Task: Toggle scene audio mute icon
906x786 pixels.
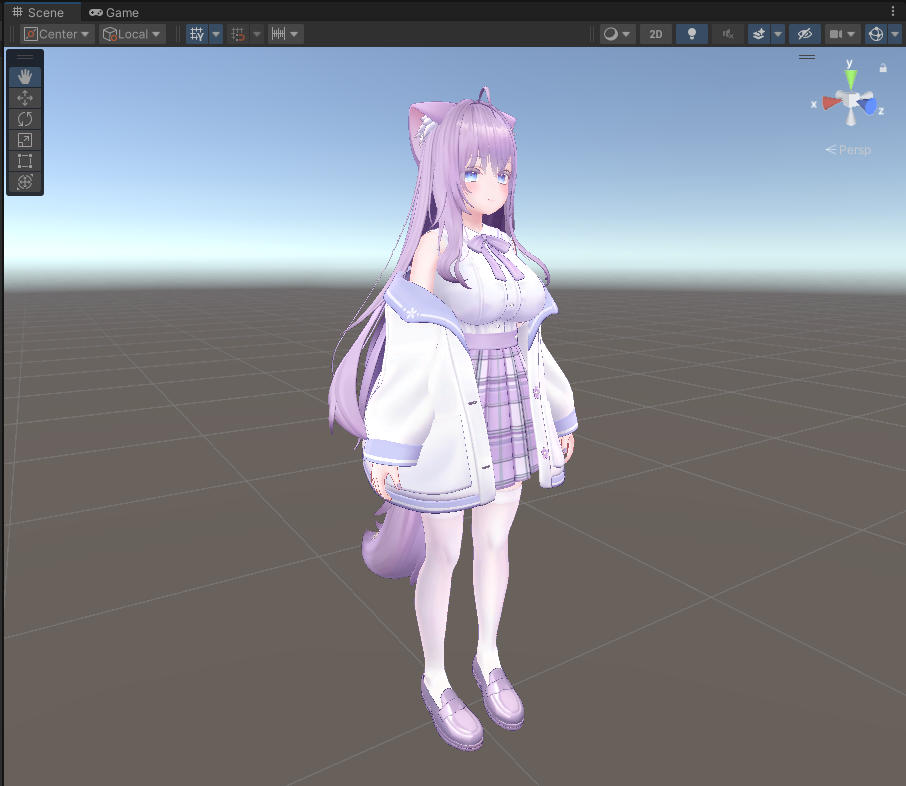Action: click(728, 34)
